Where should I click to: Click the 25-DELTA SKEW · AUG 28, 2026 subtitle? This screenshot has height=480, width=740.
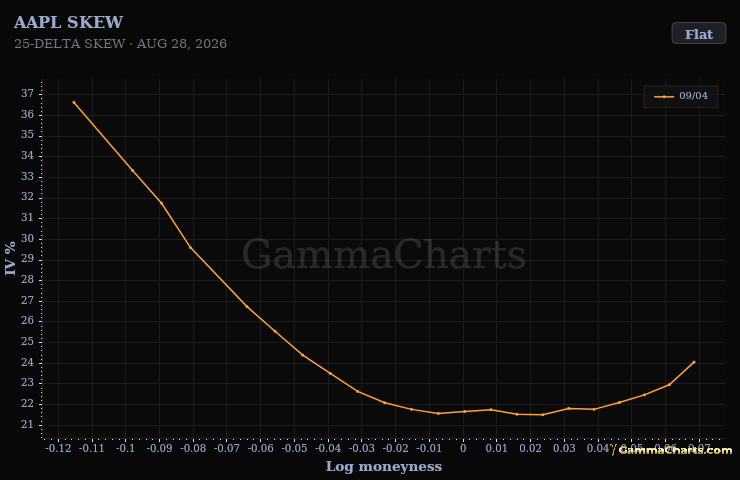(x=120, y=44)
